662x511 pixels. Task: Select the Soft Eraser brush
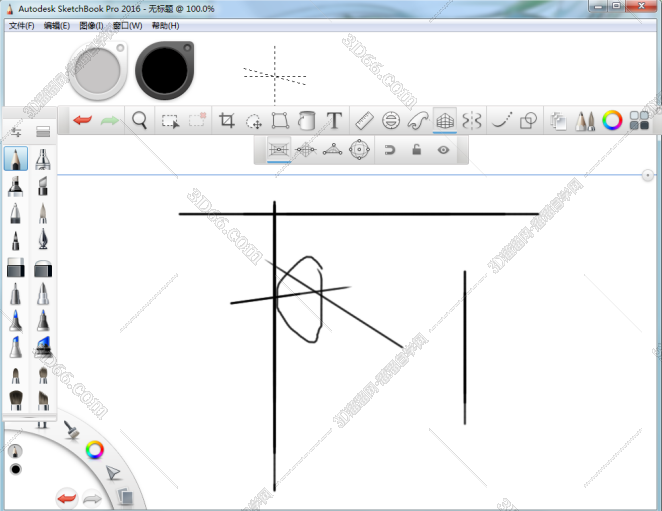[43, 268]
